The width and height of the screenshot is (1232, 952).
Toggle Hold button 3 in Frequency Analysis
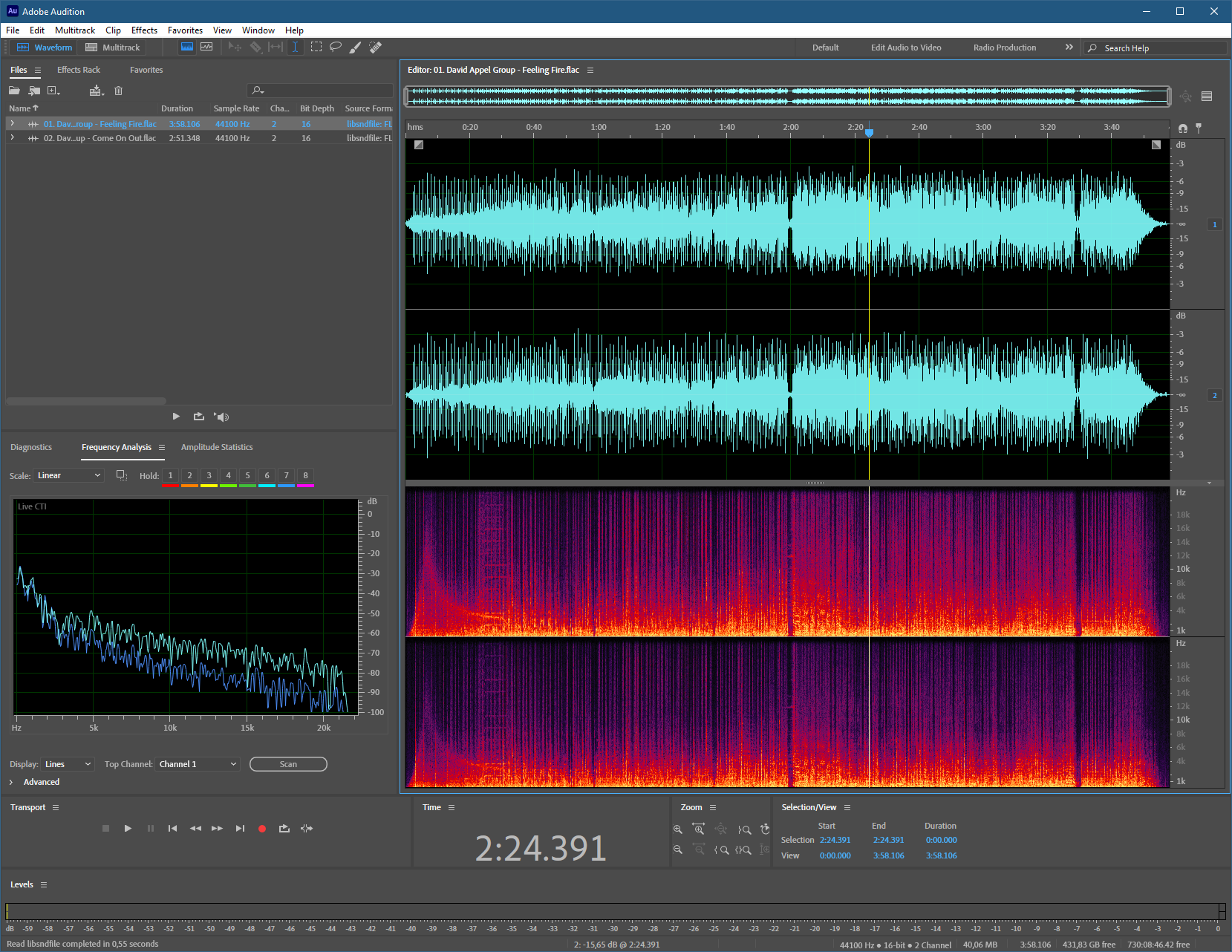[209, 475]
